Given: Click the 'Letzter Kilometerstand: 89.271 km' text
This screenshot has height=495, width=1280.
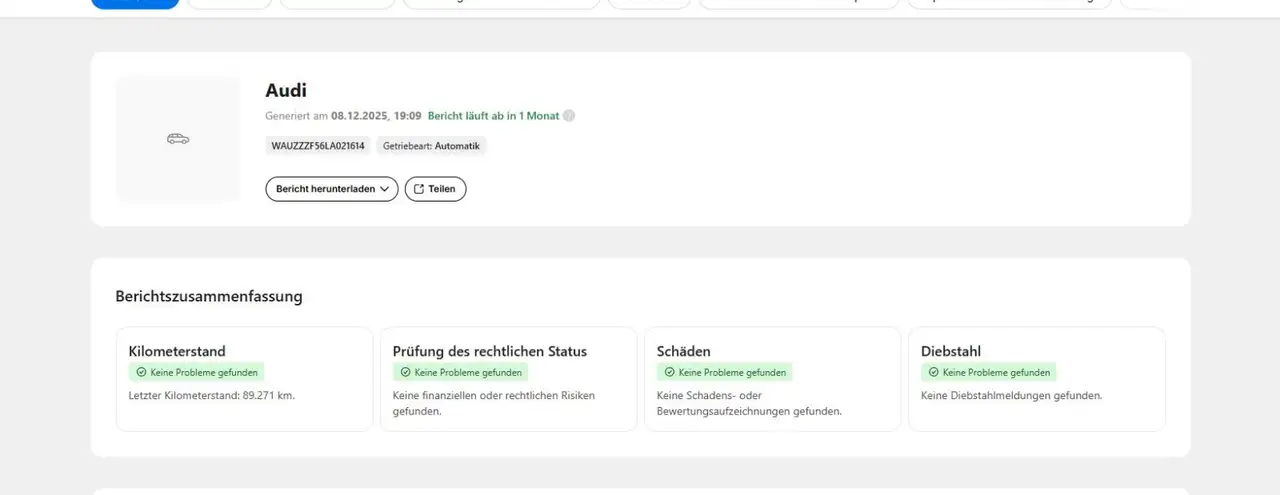Looking at the screenshot, I should click(x=211, y=395).
